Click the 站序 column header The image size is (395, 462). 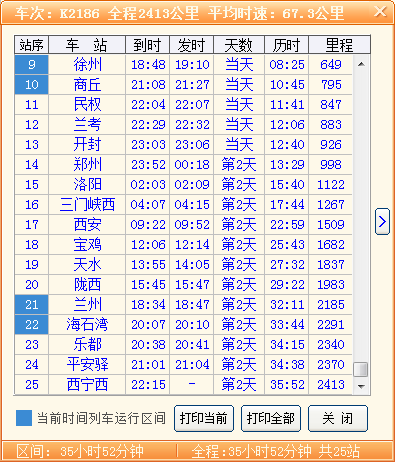32,45
